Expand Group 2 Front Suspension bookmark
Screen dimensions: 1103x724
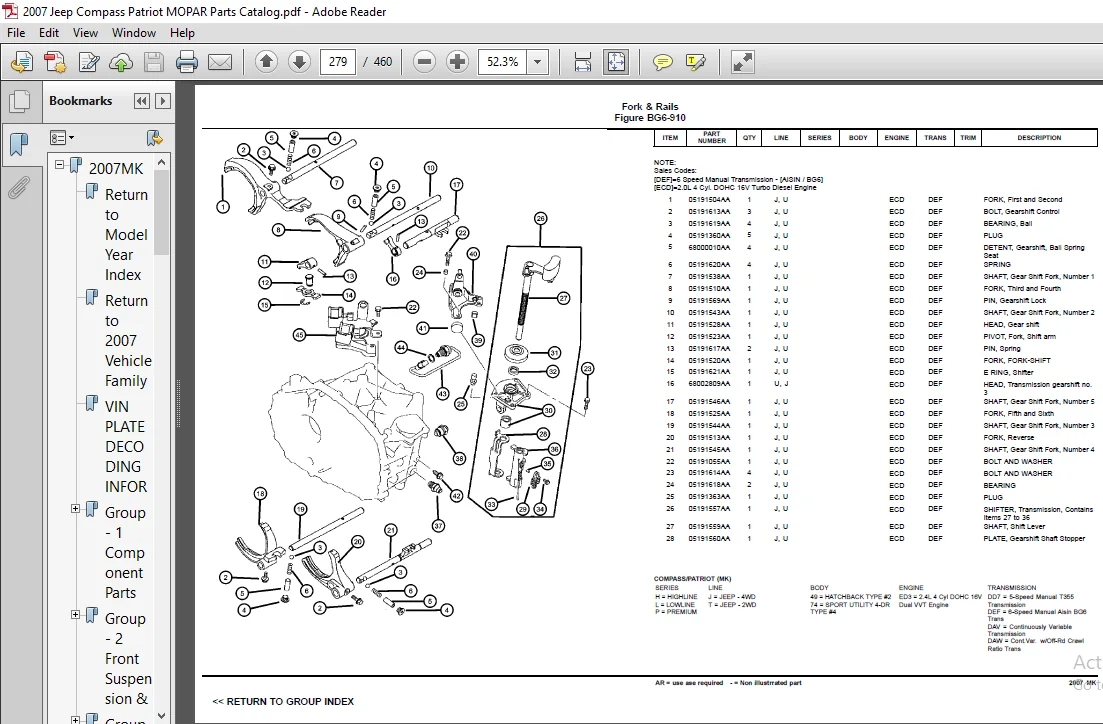point(75,615)
